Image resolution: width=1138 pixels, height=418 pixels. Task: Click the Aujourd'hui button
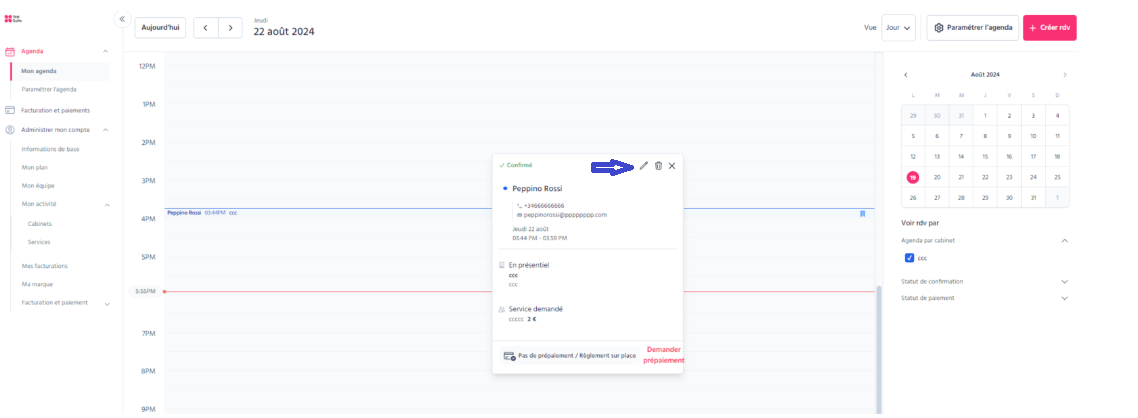tap(160, 28)
